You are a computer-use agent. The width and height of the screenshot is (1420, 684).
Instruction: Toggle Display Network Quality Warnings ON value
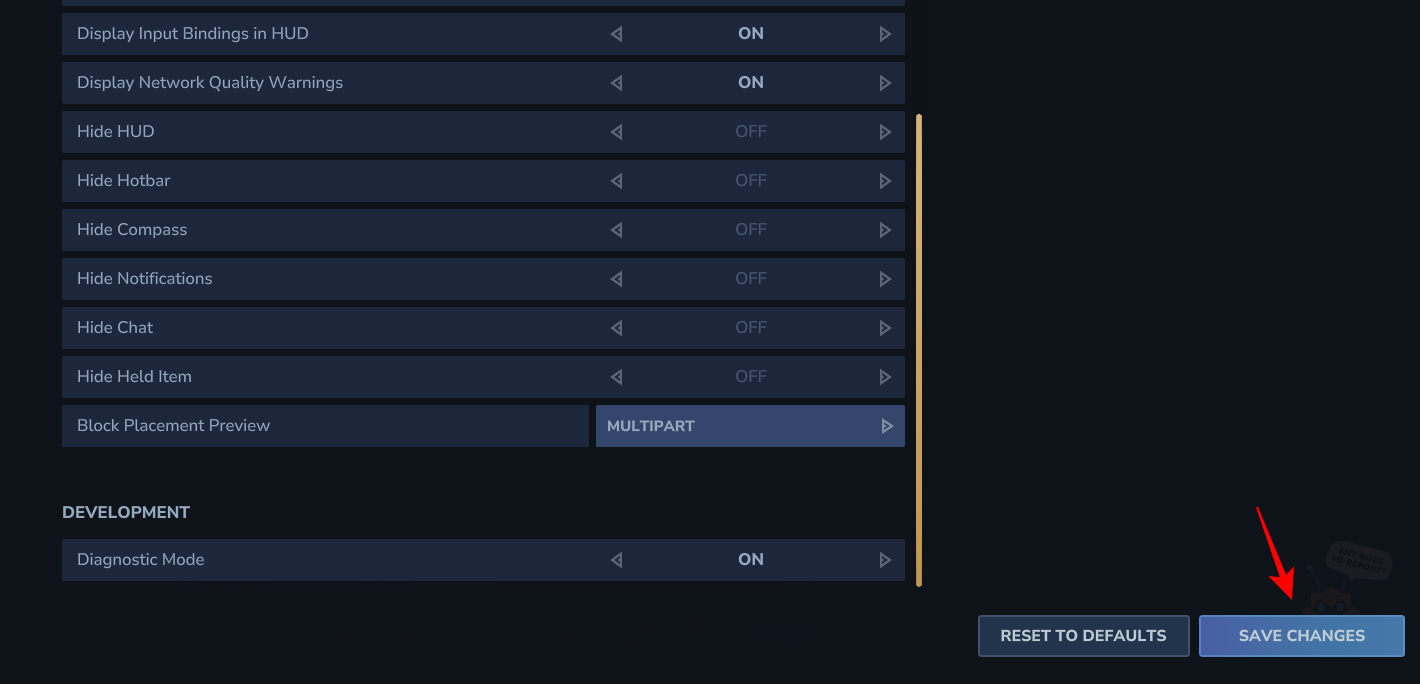point(750,83)
